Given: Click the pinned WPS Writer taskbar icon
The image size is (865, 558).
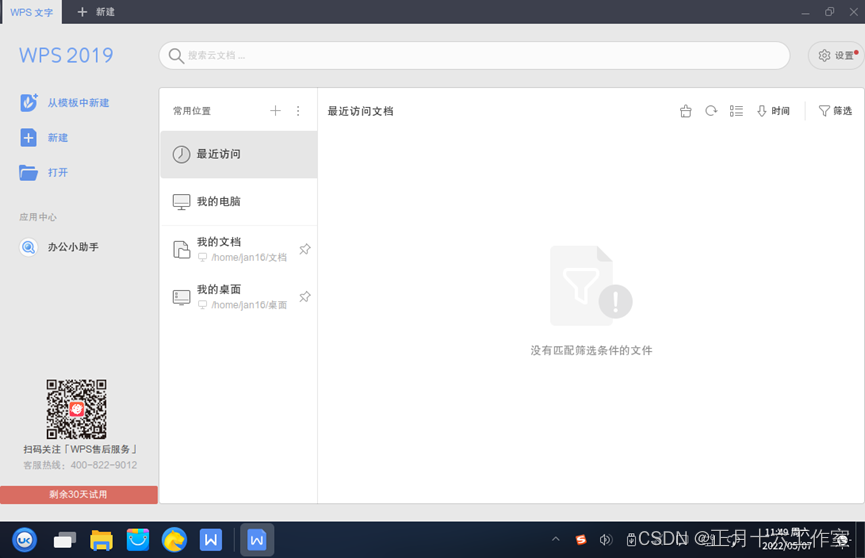Looking at the screenshot, I should point(211,540).
